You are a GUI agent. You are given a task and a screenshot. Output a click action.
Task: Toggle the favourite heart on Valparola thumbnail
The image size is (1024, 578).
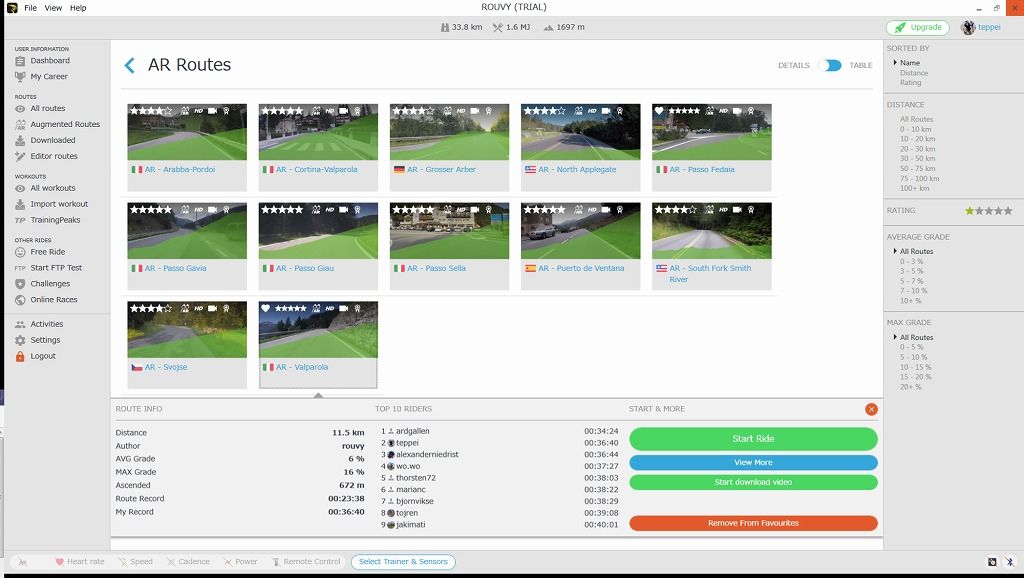point(265,308)
